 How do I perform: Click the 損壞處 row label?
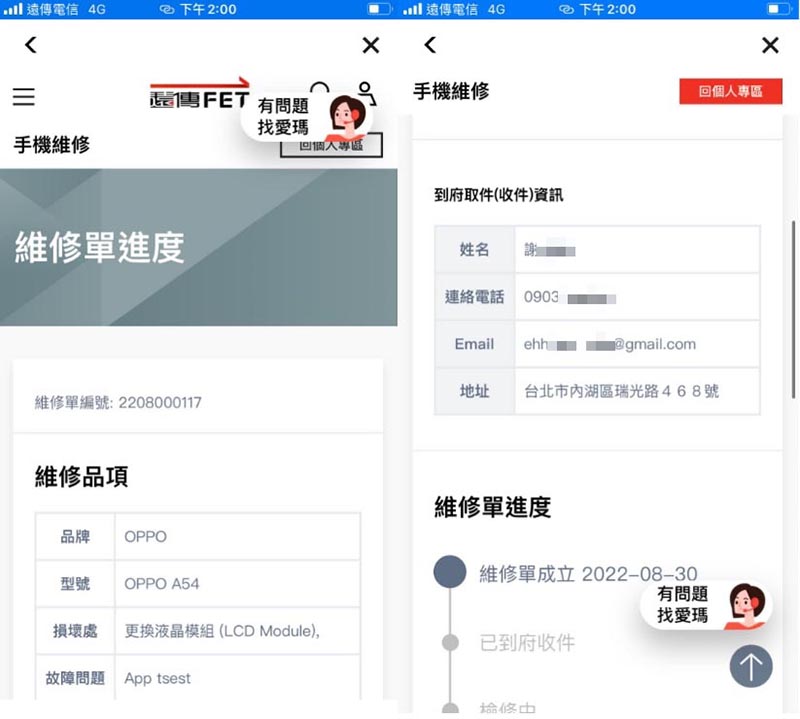[x=75, y=631]
